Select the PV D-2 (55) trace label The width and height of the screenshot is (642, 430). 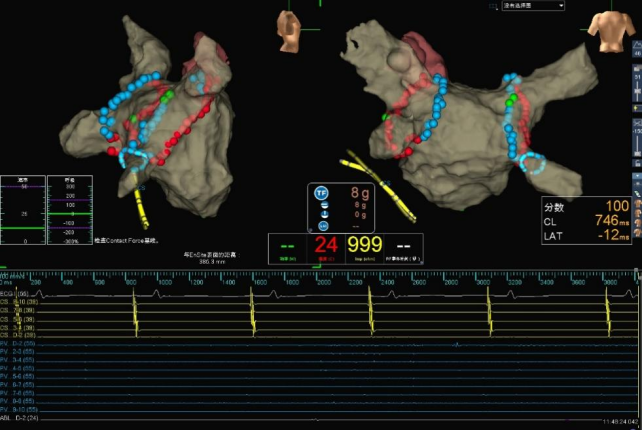click(x=18, y=344)
